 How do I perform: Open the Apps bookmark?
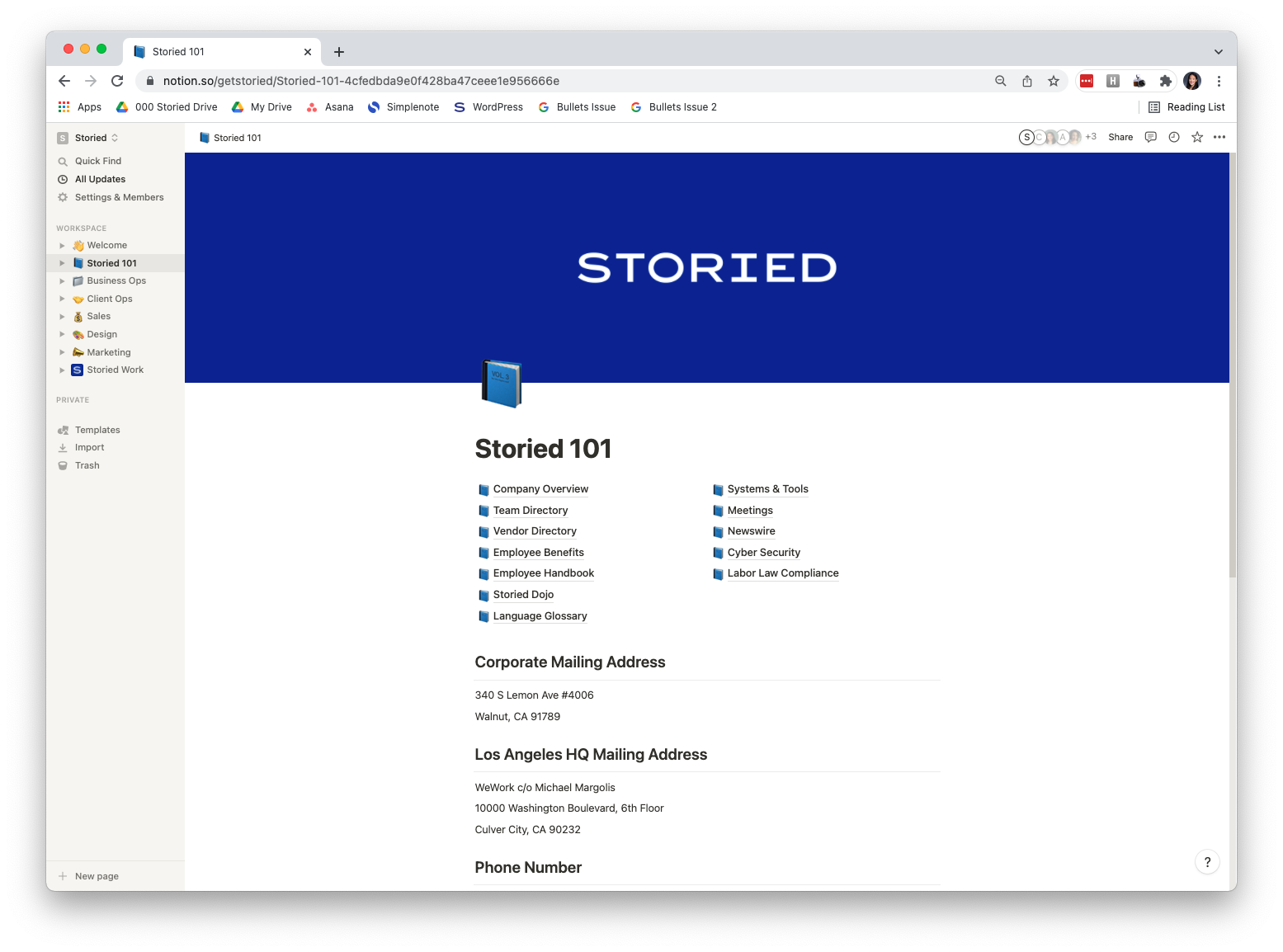tap(80, 107)
